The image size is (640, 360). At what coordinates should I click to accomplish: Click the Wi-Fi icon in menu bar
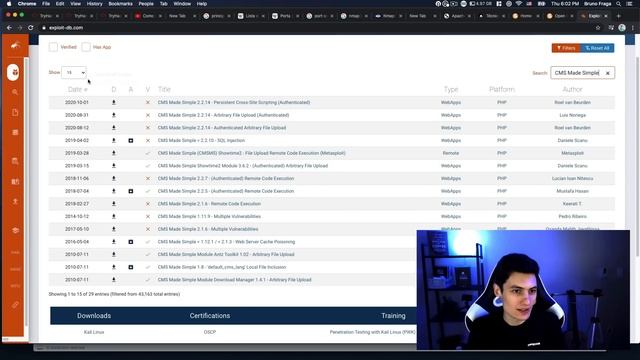point(519,4)
